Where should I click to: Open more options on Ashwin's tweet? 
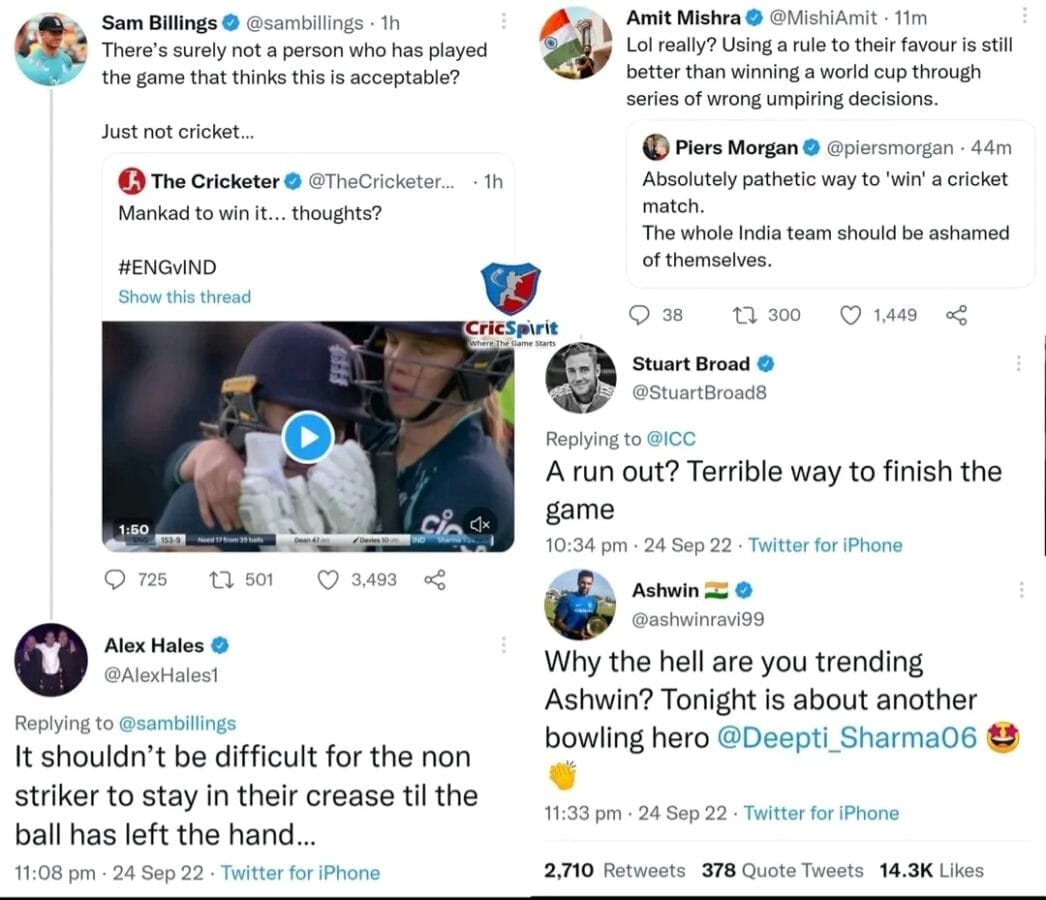pos(1021,590)
